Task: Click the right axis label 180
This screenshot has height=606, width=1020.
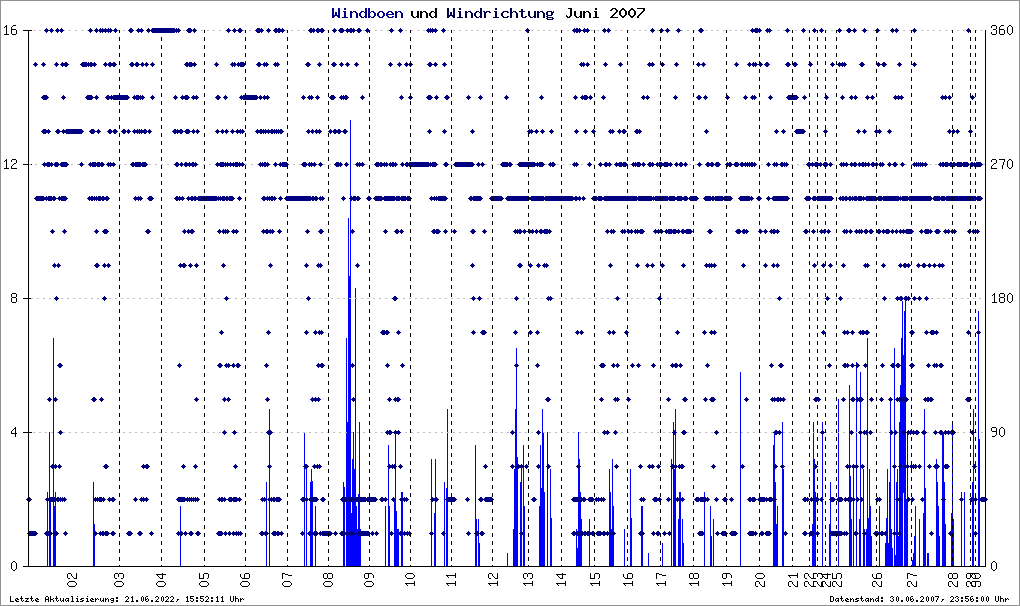Action: (1002, 298)
